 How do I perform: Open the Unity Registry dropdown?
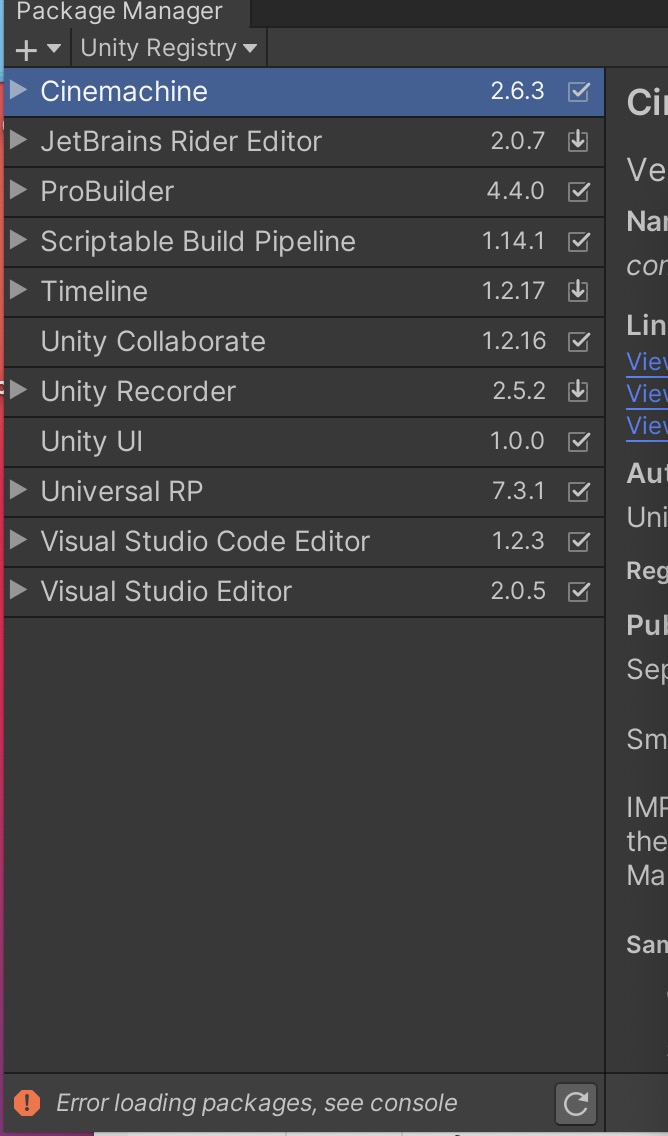click(169, 48)
